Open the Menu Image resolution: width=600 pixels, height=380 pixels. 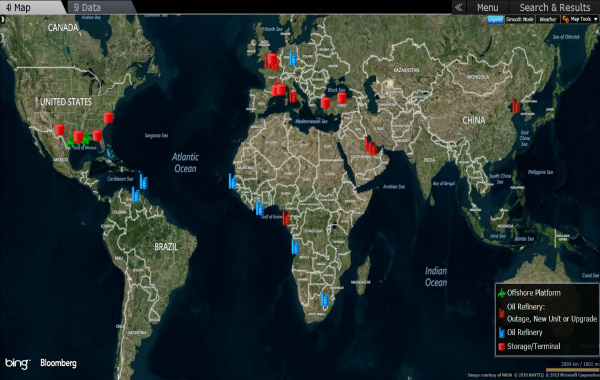(x=488, y=7)
